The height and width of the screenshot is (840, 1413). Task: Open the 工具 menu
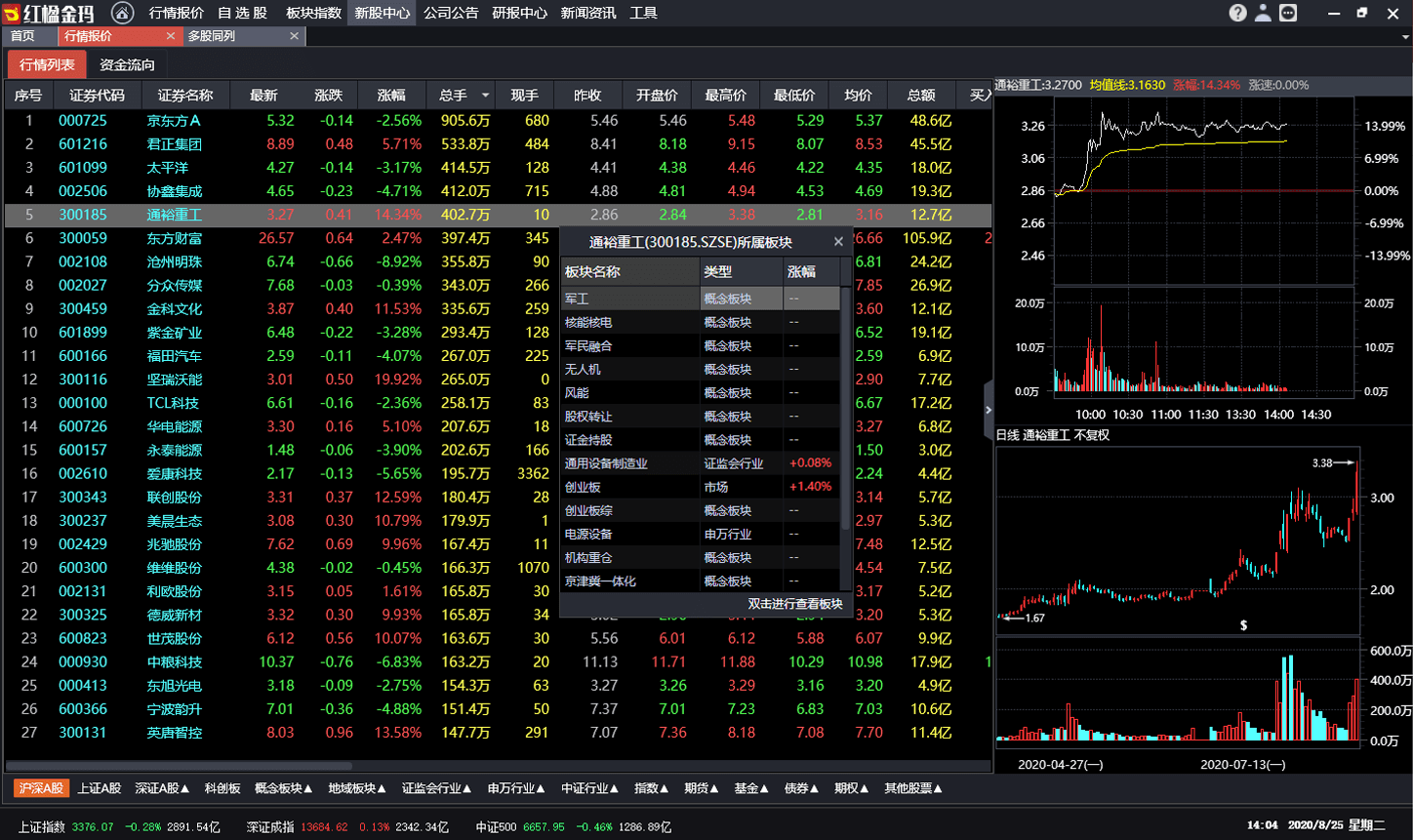(643, 13)
